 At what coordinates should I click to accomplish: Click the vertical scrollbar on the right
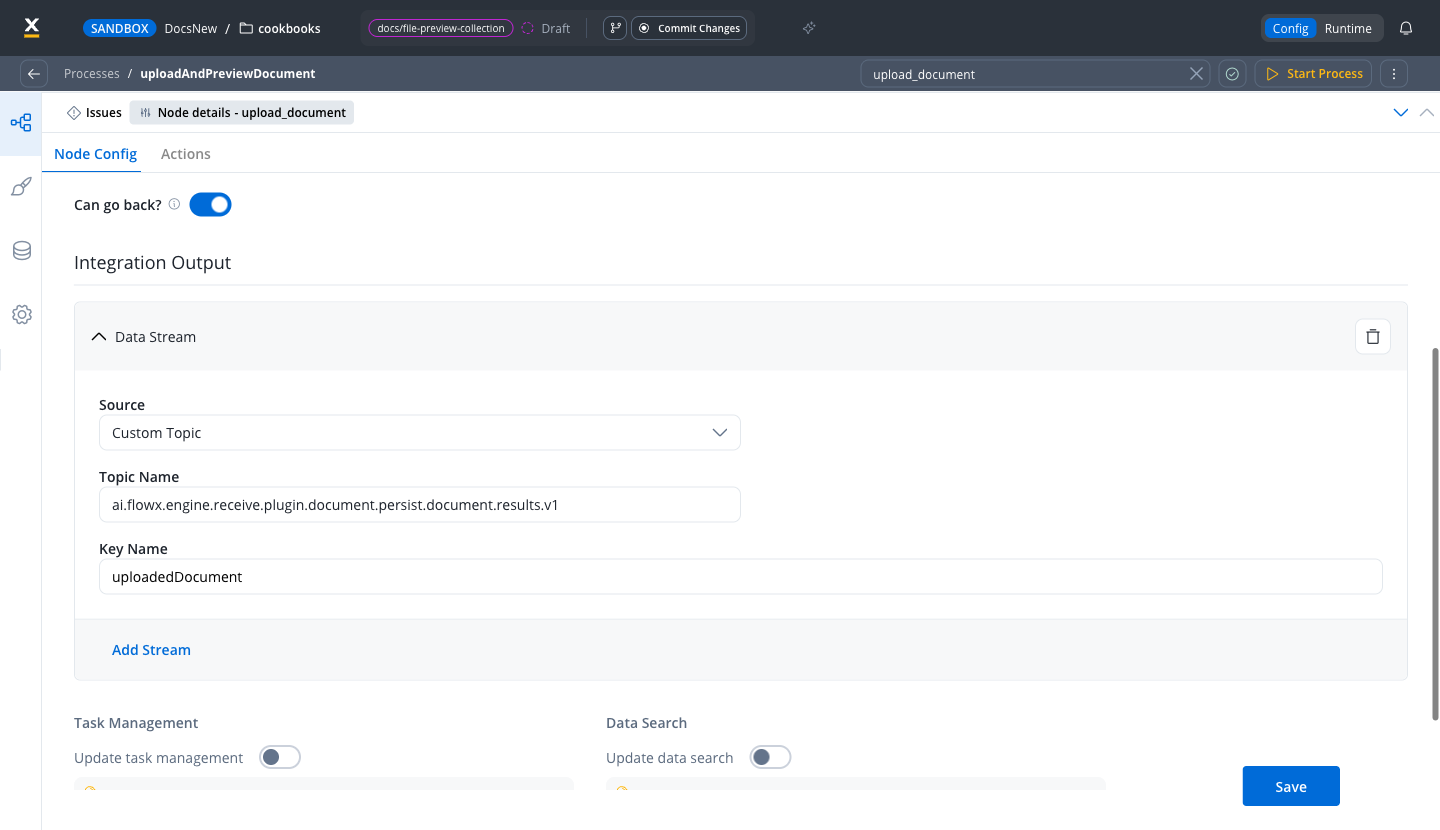pos(1436,533)
